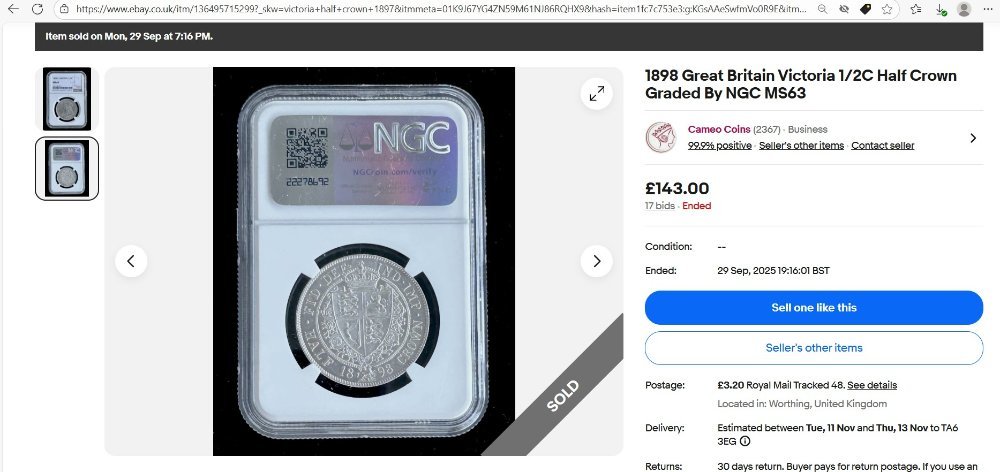
Task: Show the previous listing photo
Action: [x=131, y=261]
